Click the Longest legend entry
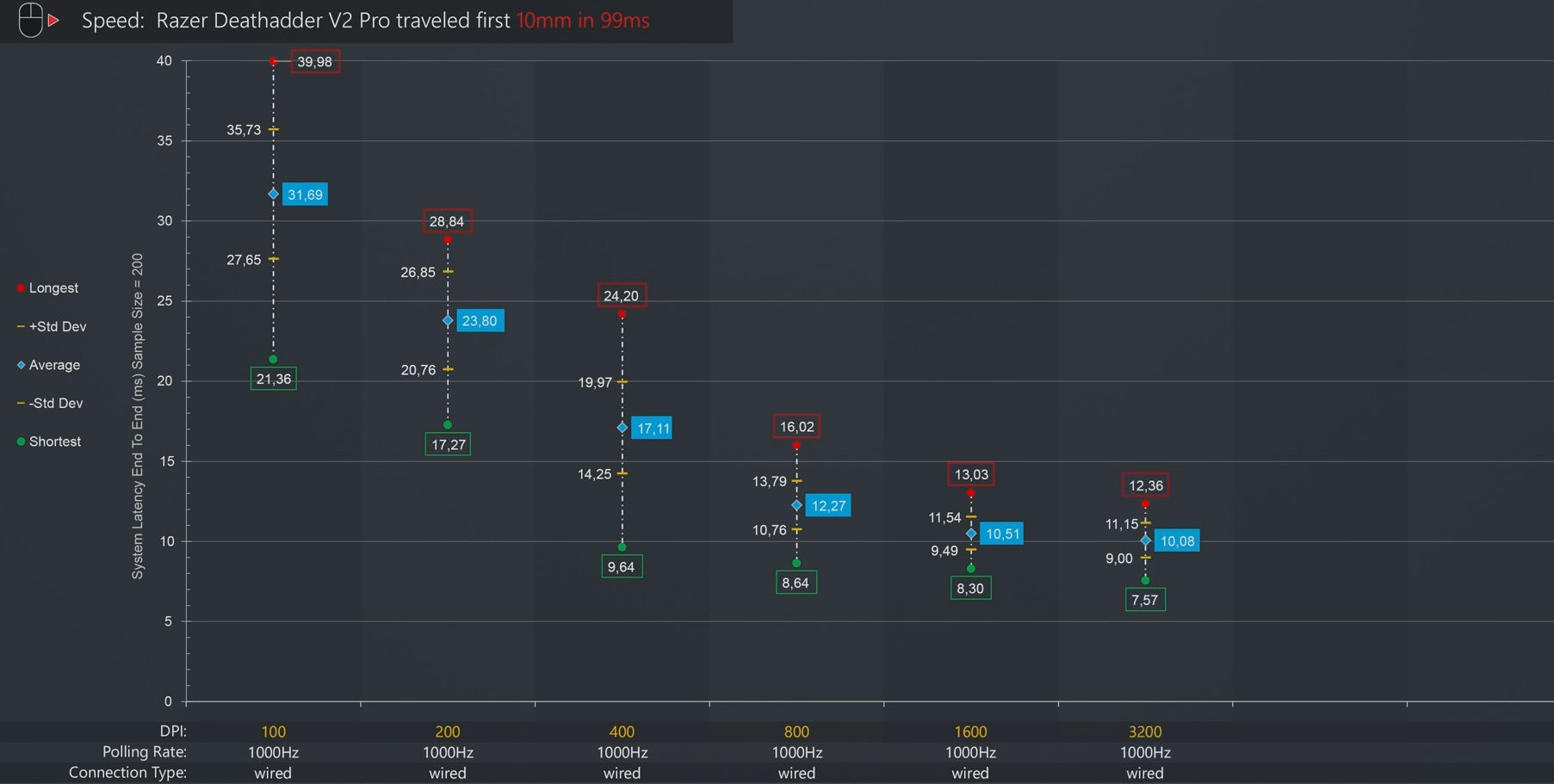 (x=48, y=288)
